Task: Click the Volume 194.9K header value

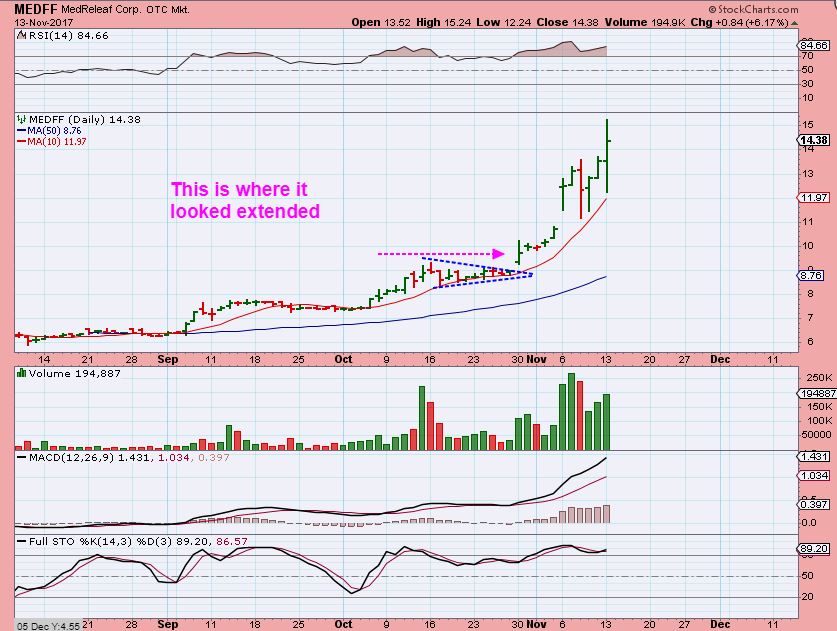Action: coord(645,22)
